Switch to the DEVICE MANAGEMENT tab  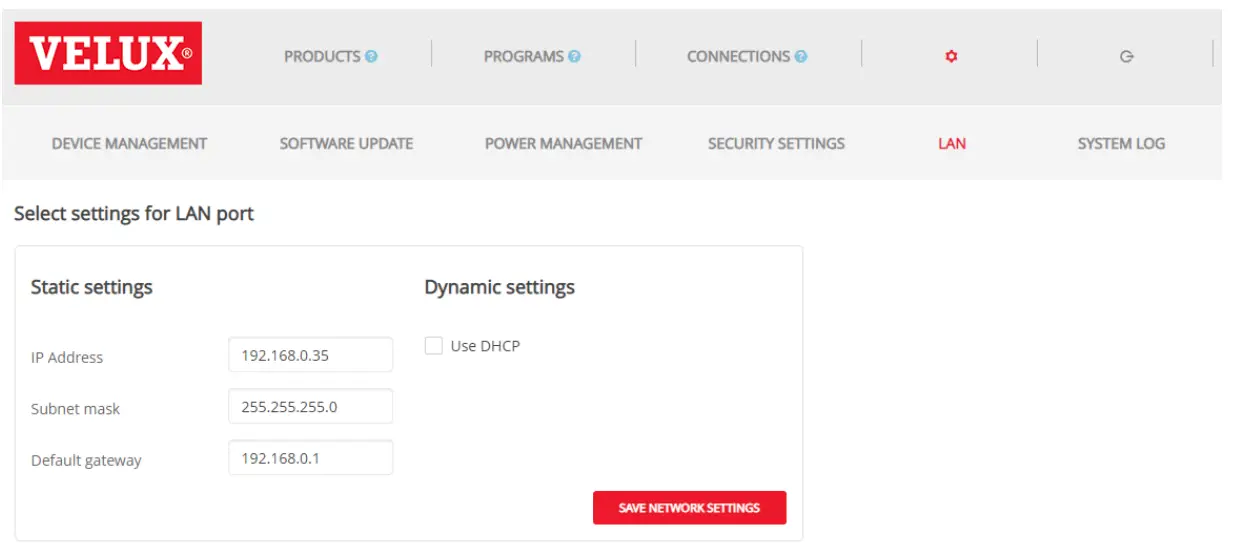click(x=129, y=143)
